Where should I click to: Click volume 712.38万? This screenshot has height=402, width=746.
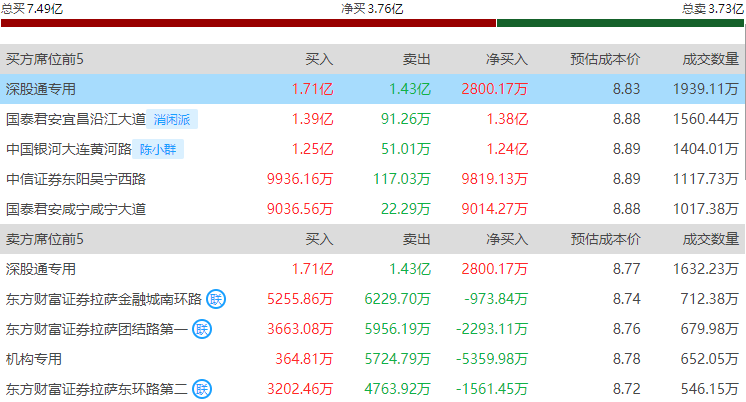click(x=710, y=299)
